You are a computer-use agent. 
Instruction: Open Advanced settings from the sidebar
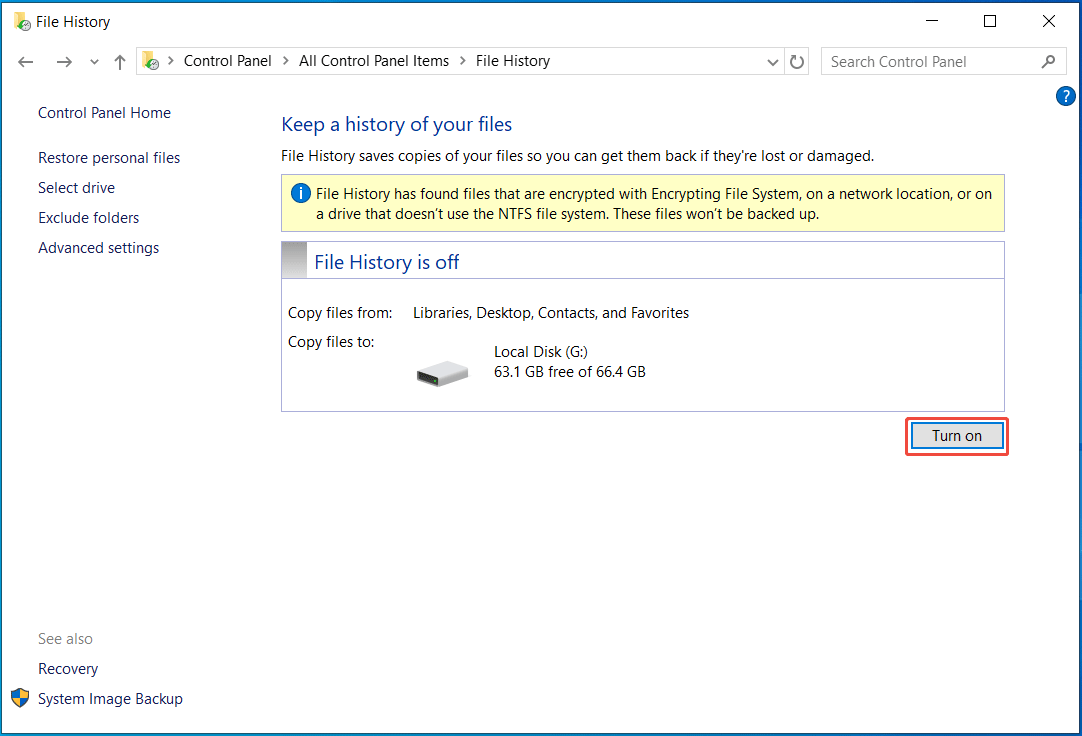[x=98, y=247]
